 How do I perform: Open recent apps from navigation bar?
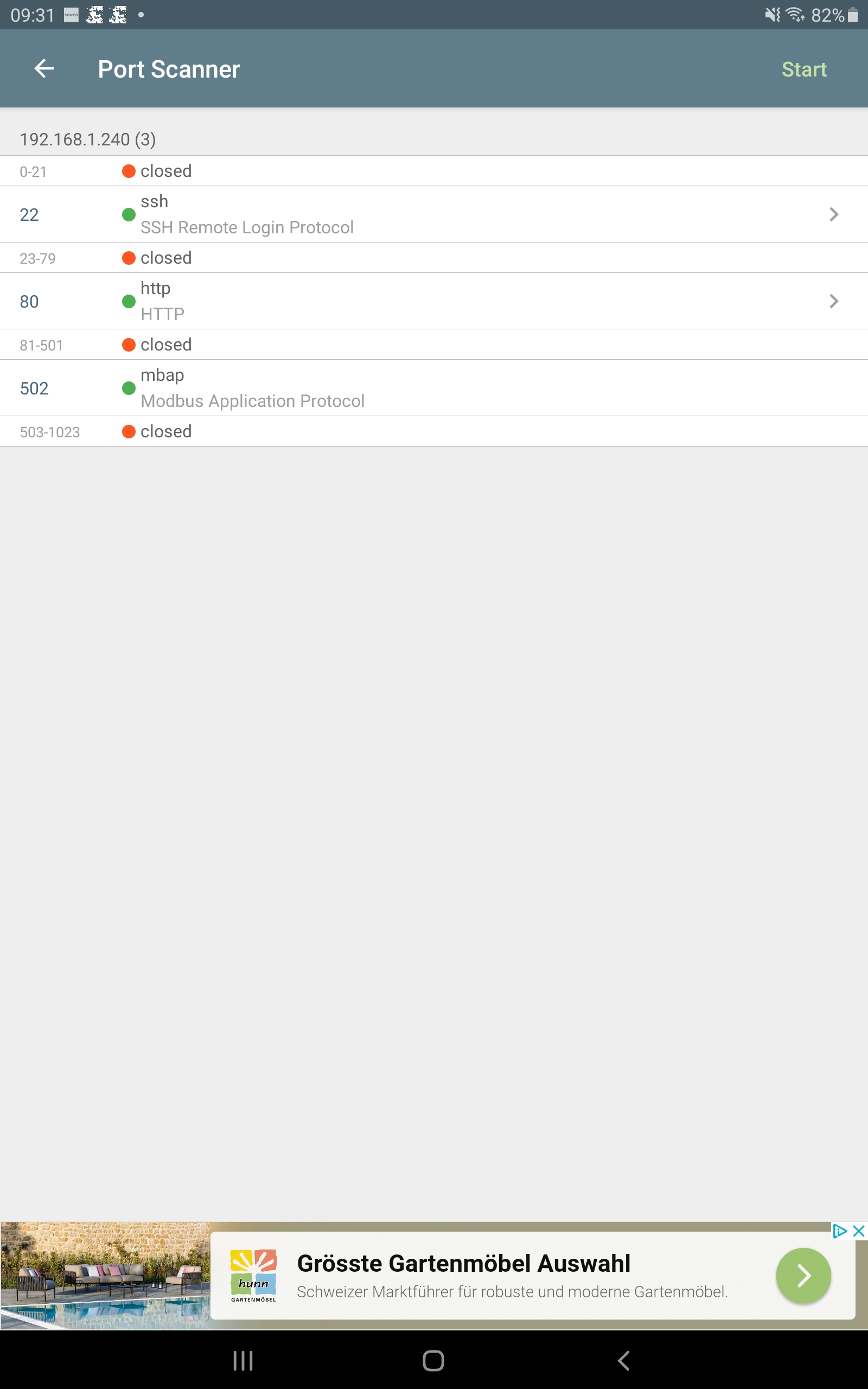[243, 1360]
